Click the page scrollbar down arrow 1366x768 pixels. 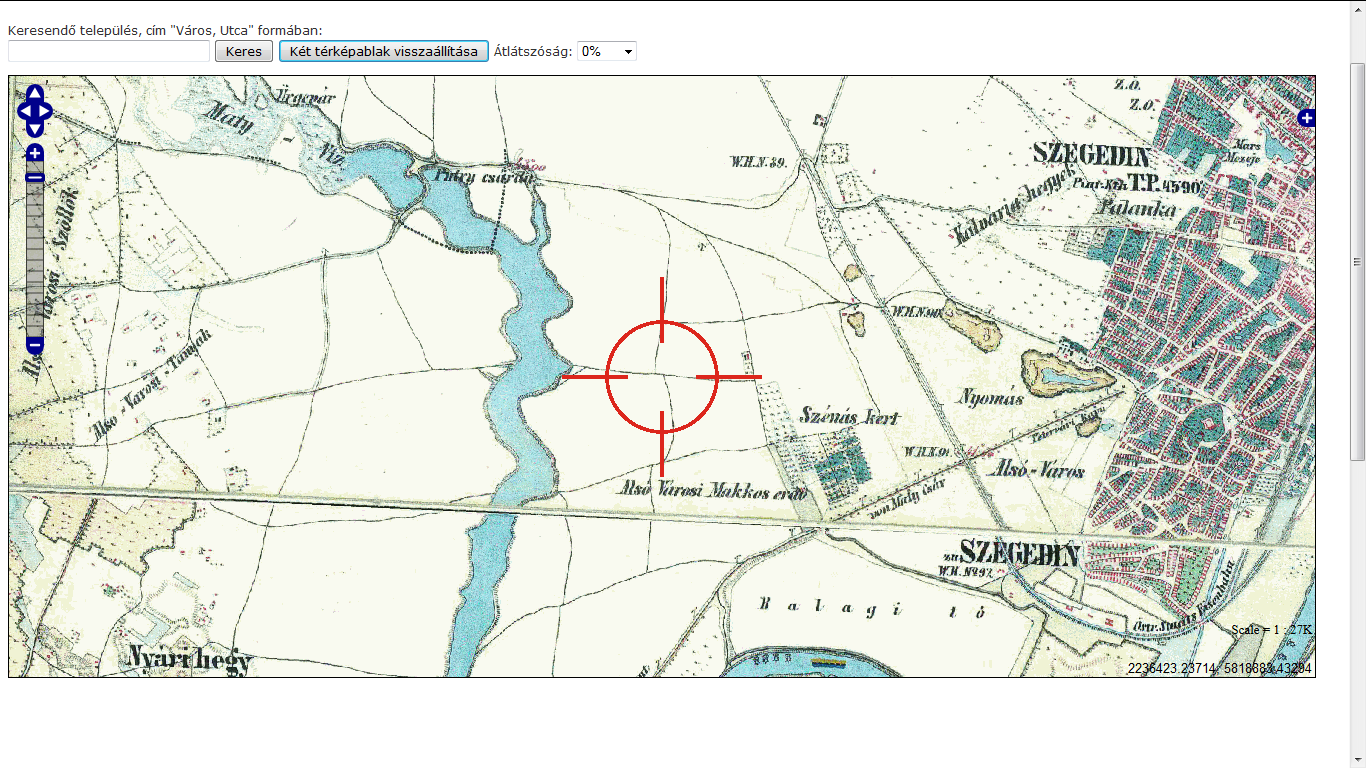1357,759
